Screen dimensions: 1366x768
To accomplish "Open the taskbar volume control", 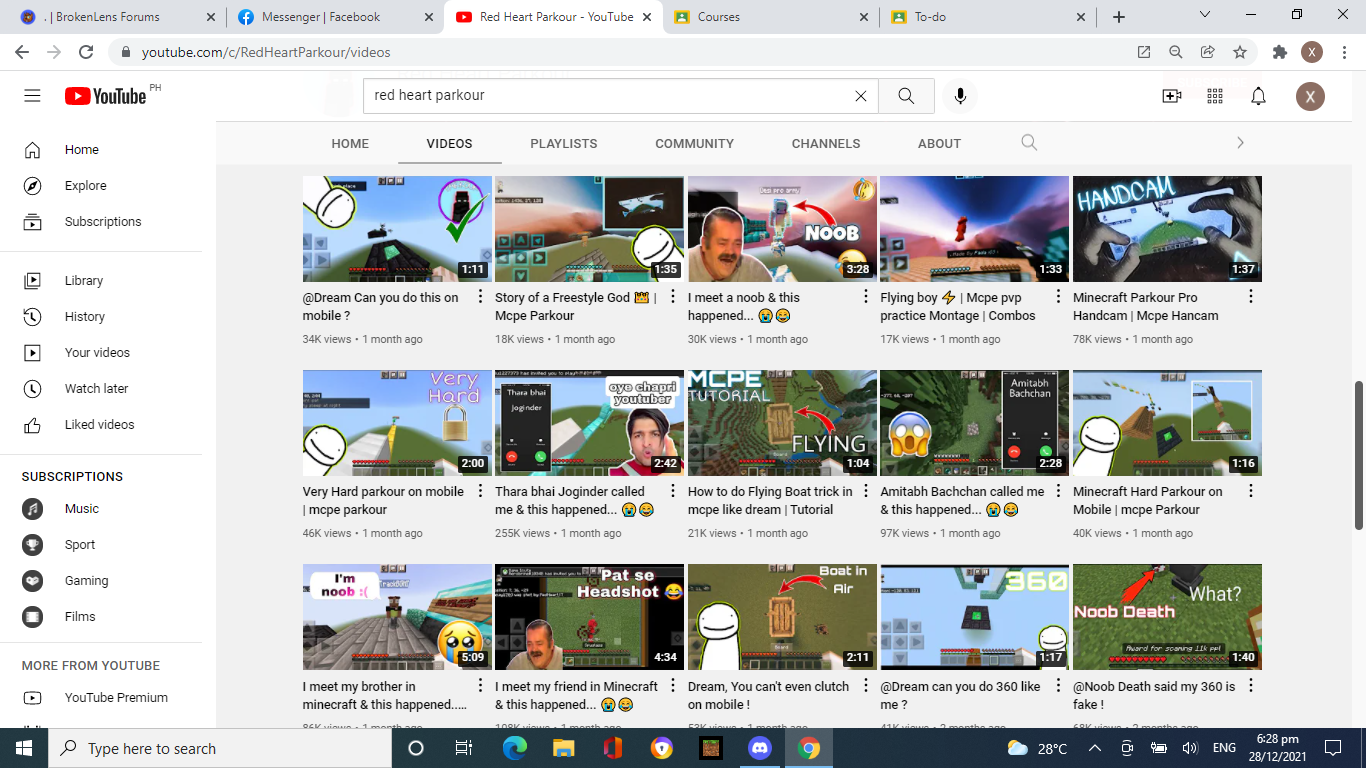I will pos(1190,748).
